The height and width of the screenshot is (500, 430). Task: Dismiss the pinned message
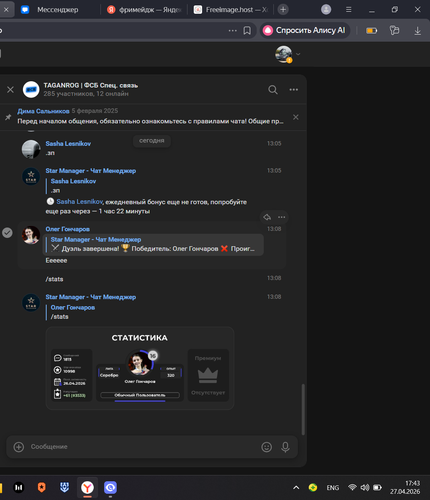(296, 117)
